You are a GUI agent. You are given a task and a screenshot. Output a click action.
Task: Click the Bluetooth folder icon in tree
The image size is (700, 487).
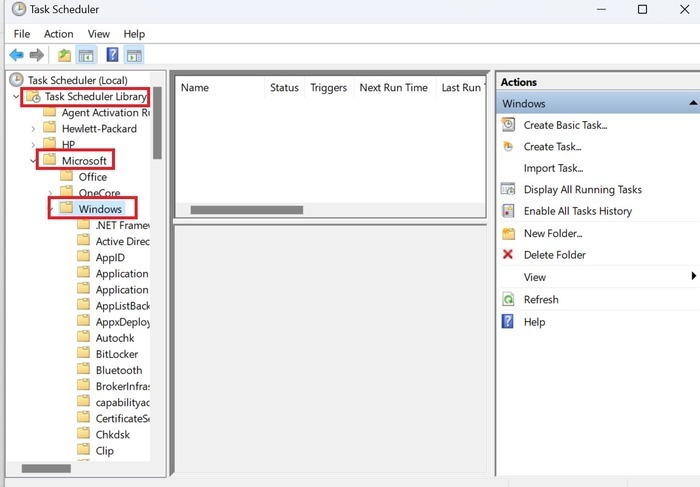click(83, 369)
